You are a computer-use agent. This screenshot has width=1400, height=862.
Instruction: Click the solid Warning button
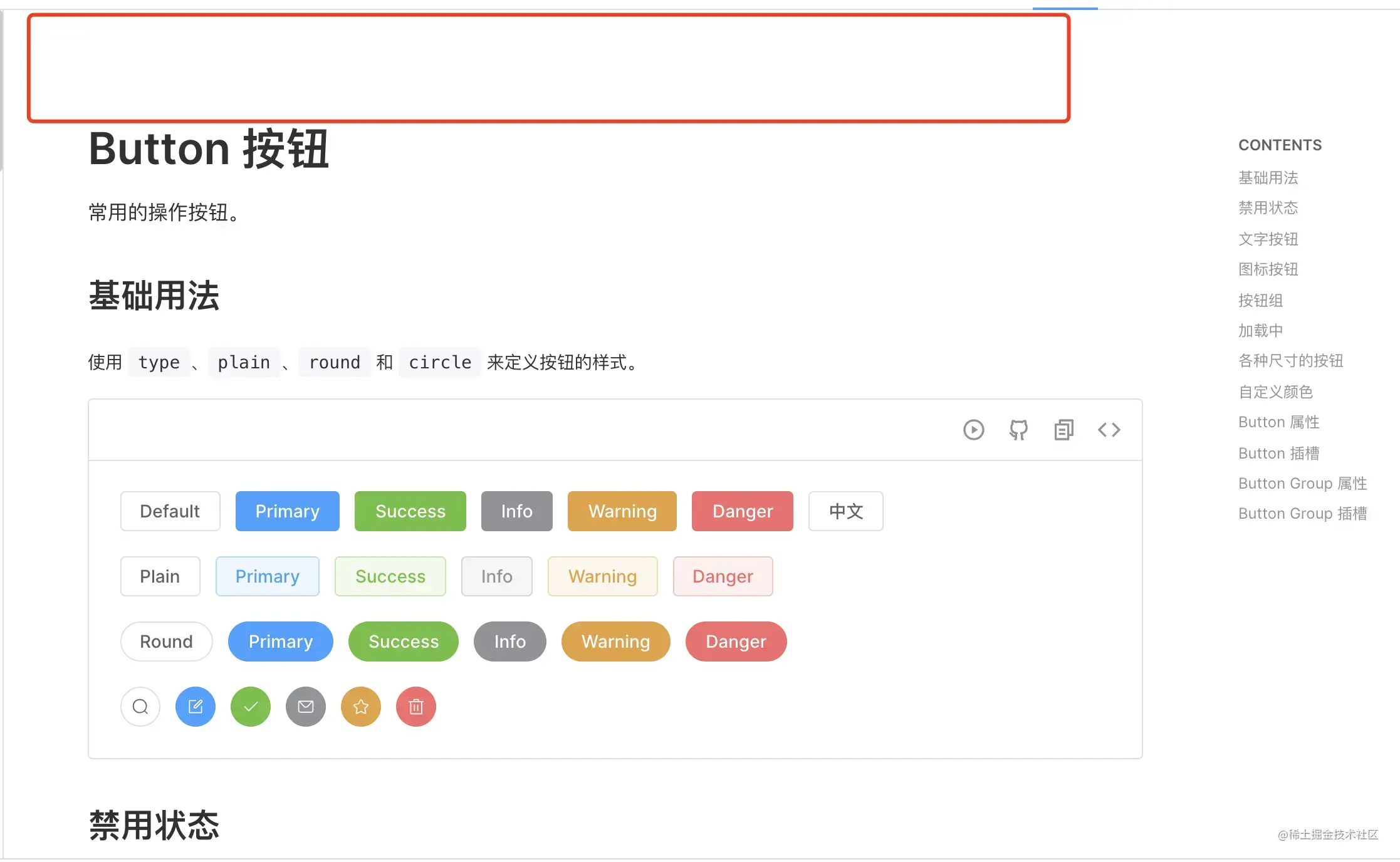point(622,511)
